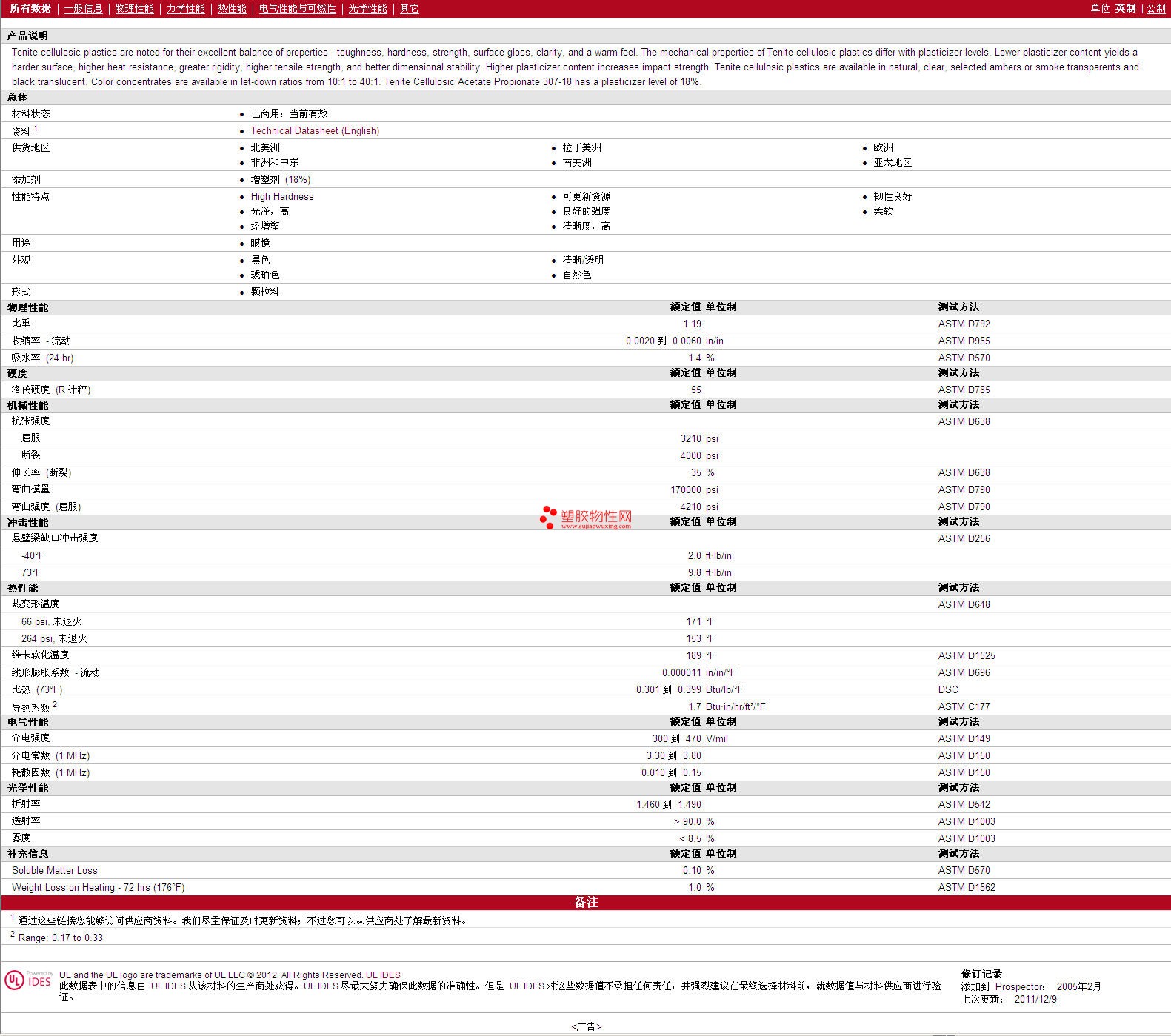The height and width of the screenshot is (1036, 1171).
Task: Click the red 备注 section header
Action: tap(585, 902)
